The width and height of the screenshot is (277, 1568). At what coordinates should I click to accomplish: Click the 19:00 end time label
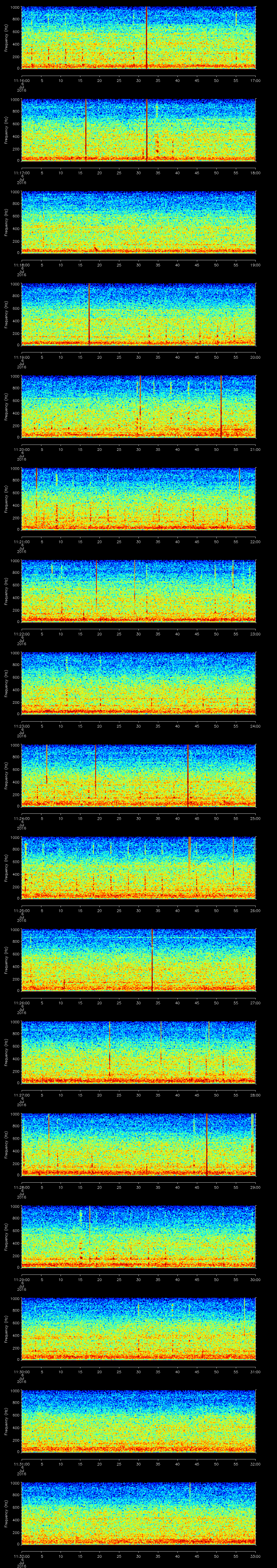coord(255,265)
